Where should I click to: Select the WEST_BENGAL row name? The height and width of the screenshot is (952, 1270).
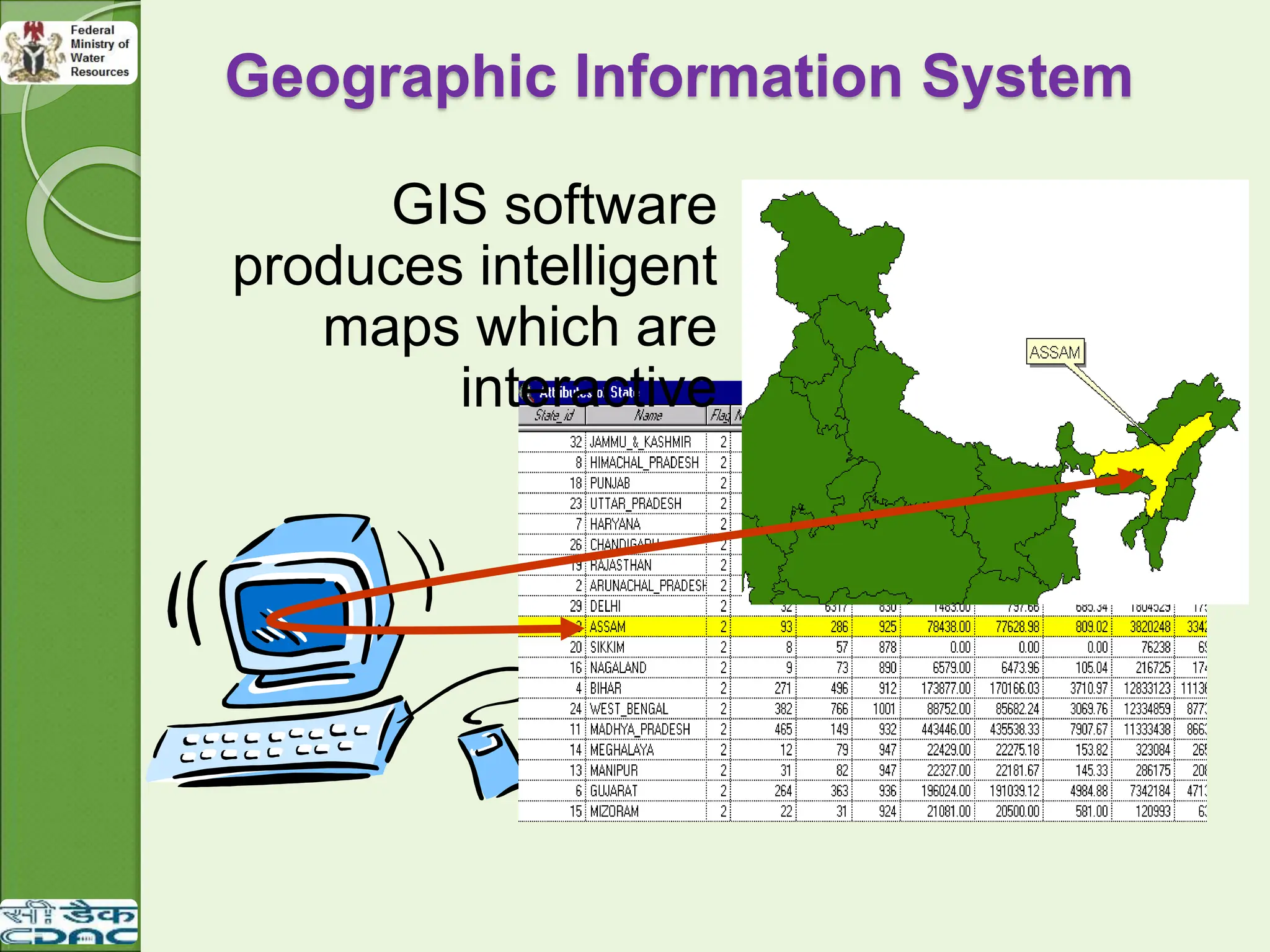point(628,708)
